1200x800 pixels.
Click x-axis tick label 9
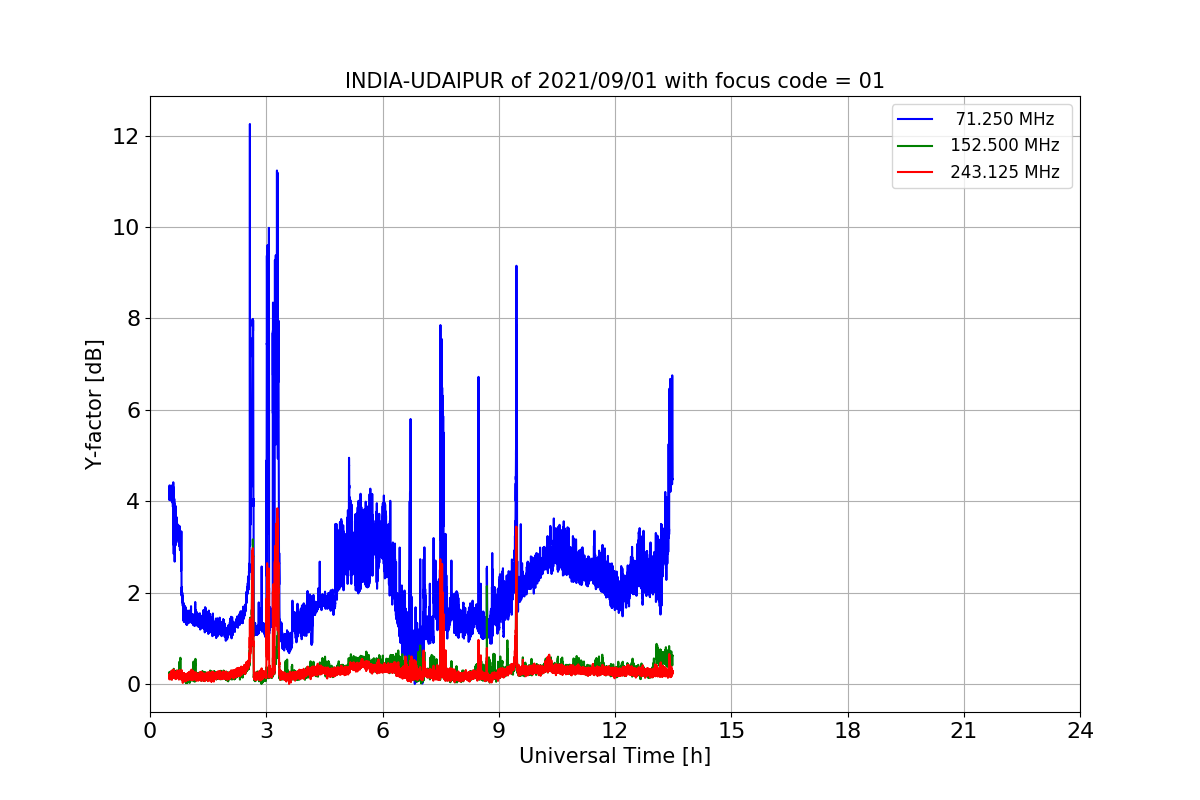499,730
